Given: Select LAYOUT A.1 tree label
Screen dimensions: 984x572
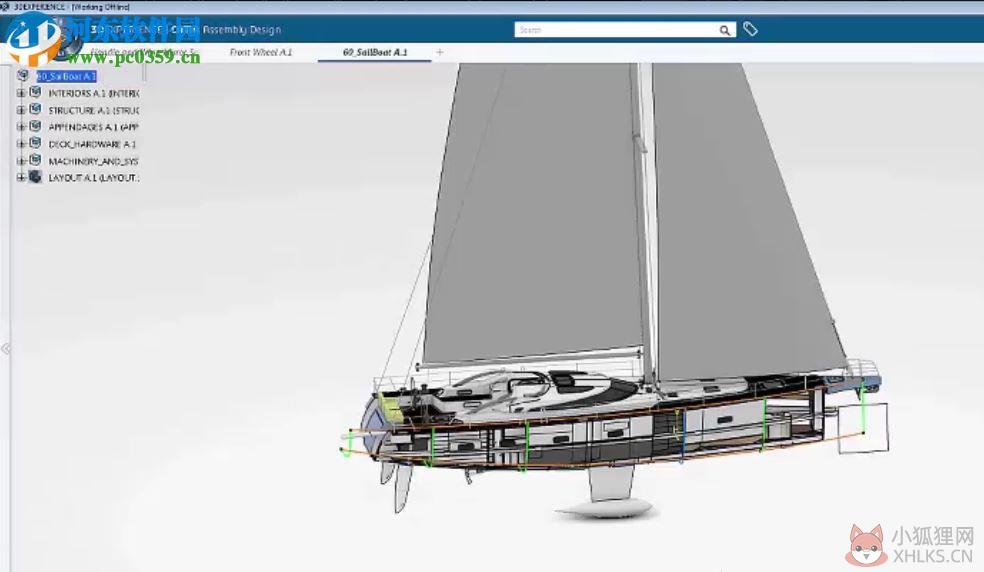Looking at the screenshot, I should click(94, 178).
